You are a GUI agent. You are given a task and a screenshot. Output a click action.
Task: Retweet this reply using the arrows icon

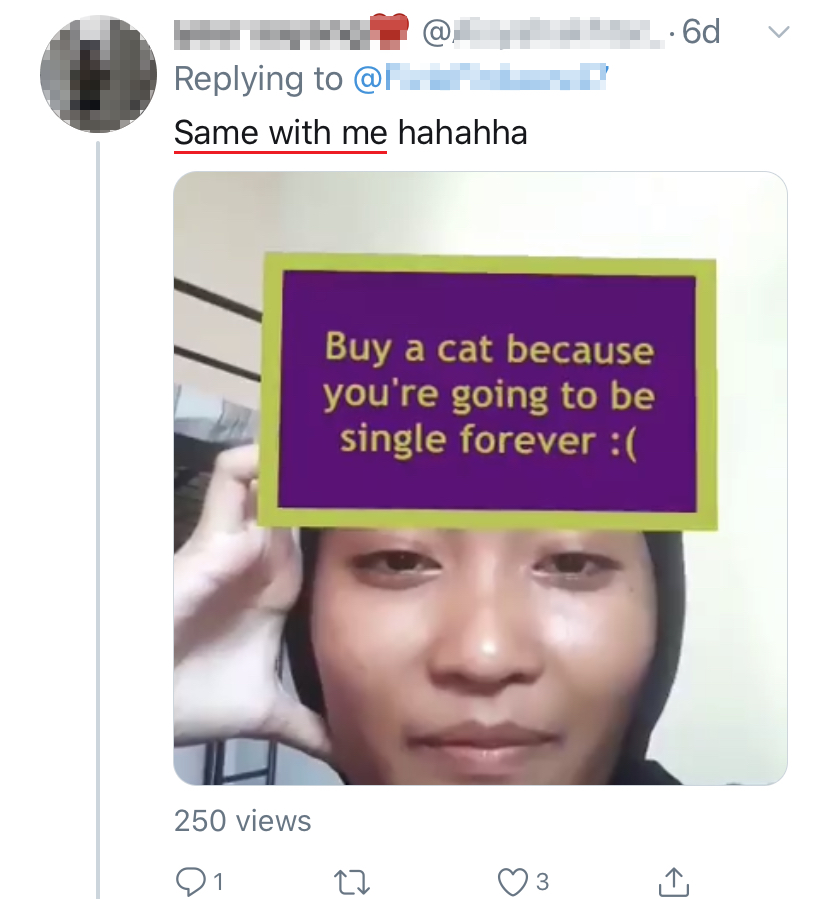coord(349,881)
